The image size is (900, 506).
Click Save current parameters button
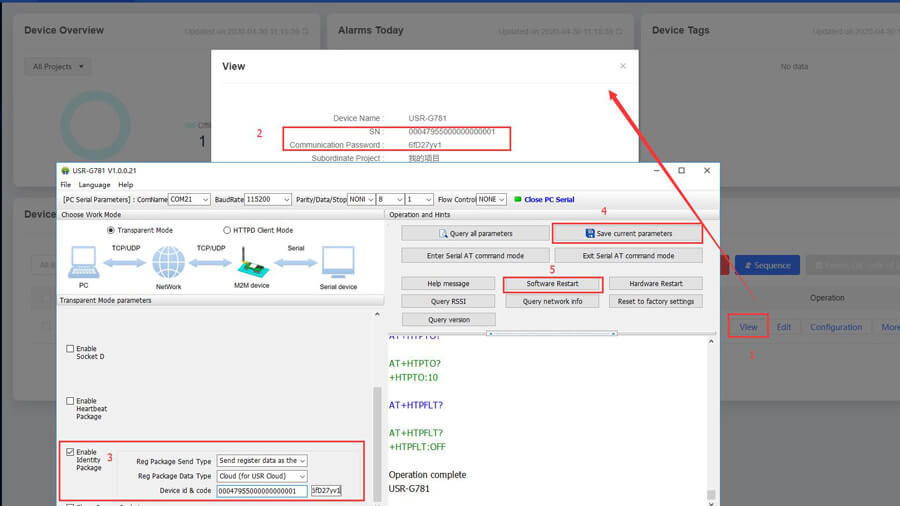coord(628,233)
